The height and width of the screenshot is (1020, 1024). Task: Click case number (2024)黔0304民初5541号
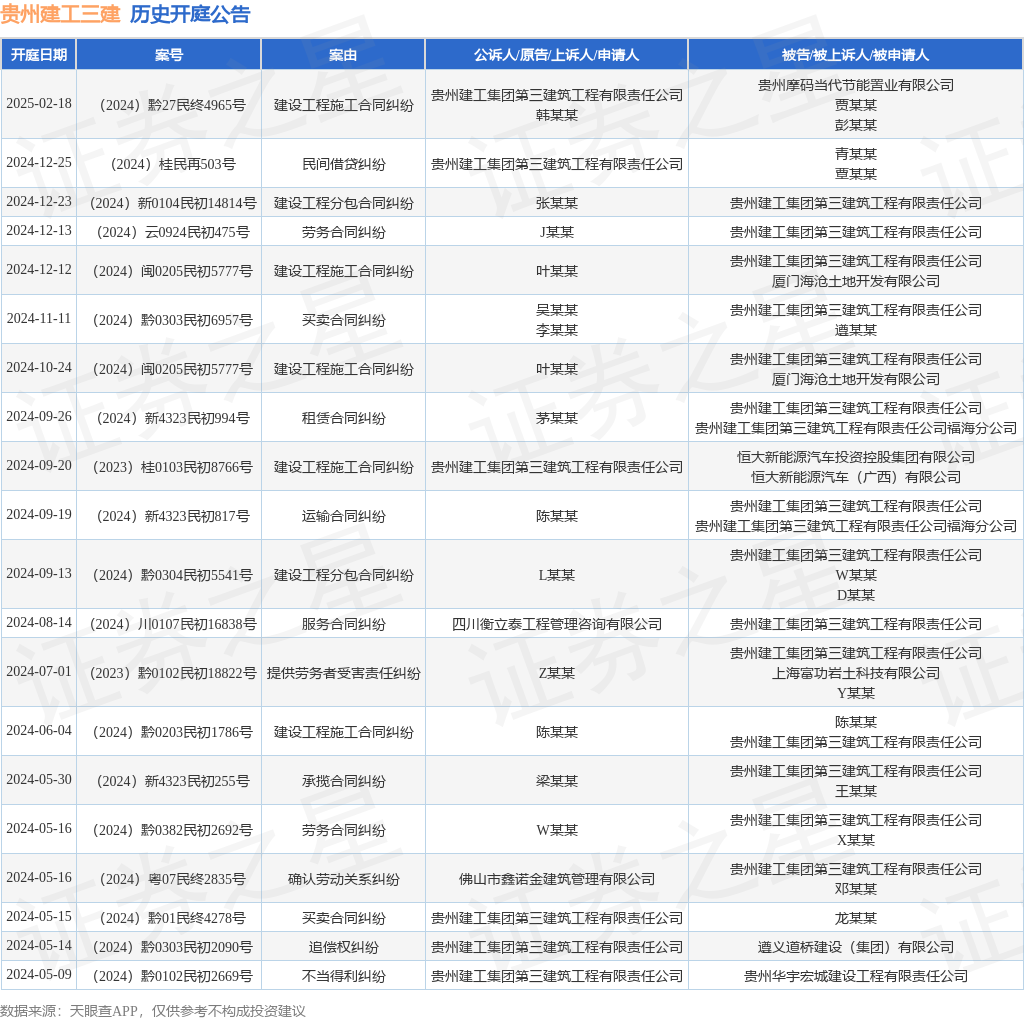168,575
